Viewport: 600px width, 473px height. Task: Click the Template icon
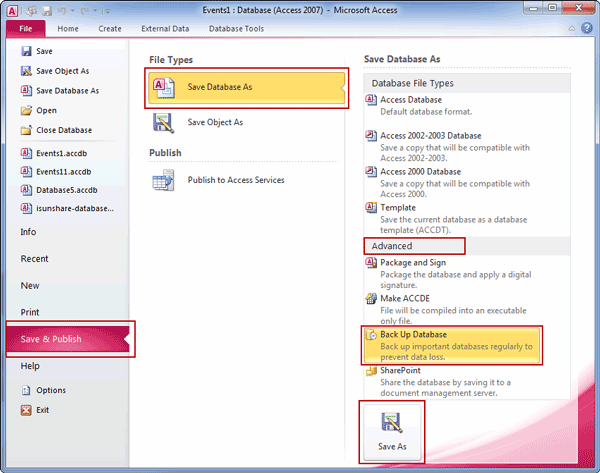[371, 207]
